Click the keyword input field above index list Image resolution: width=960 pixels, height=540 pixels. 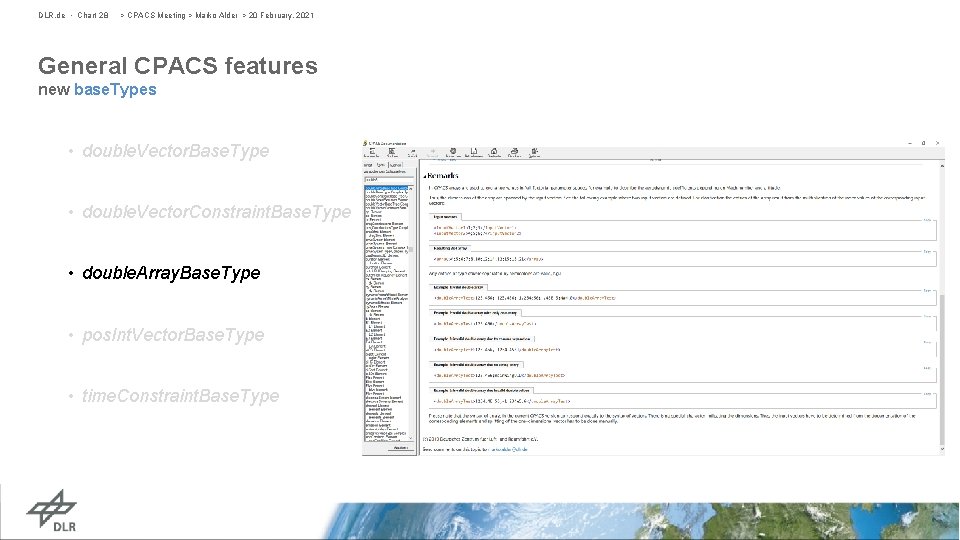pyautogui.click(x=389, y=180)
